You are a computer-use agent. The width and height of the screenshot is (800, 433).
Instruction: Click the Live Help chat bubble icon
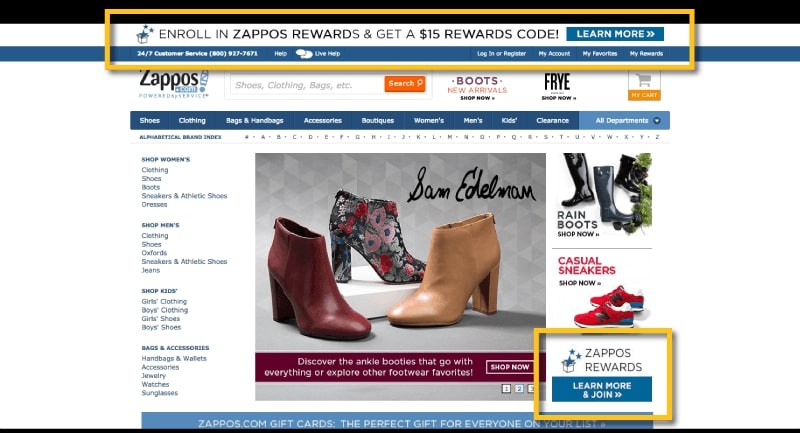(x=304, y=54)
